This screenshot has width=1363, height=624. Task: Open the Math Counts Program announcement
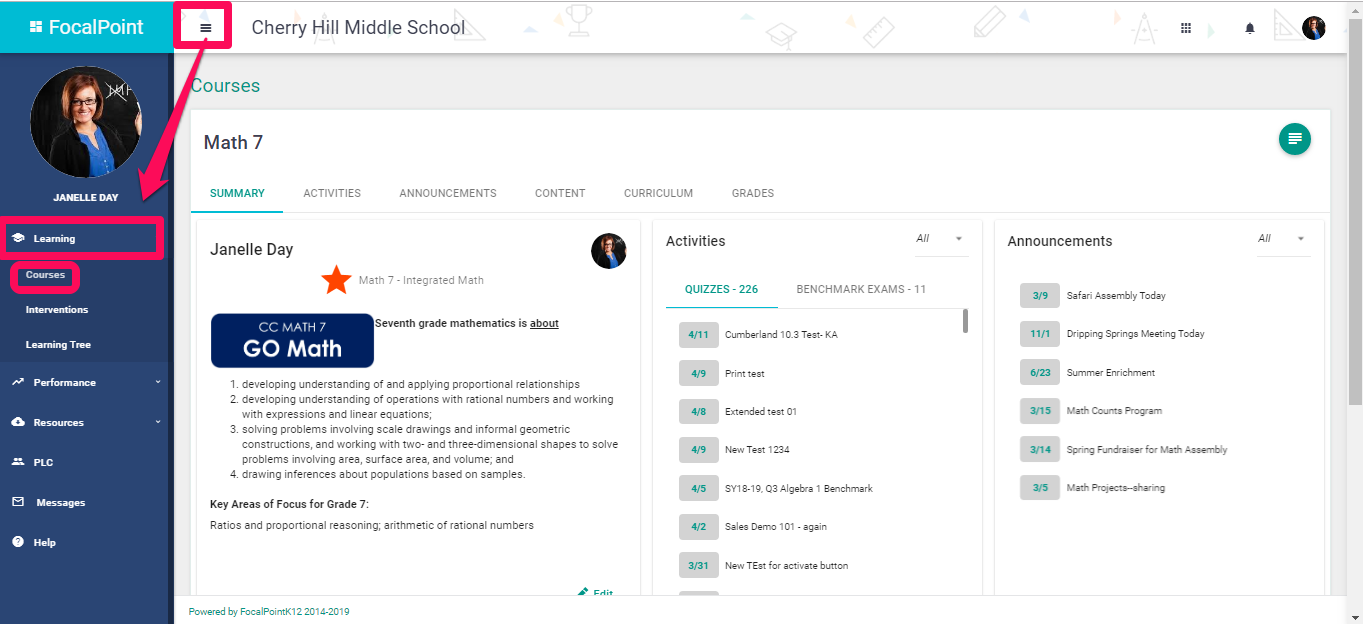point(1114,411)
